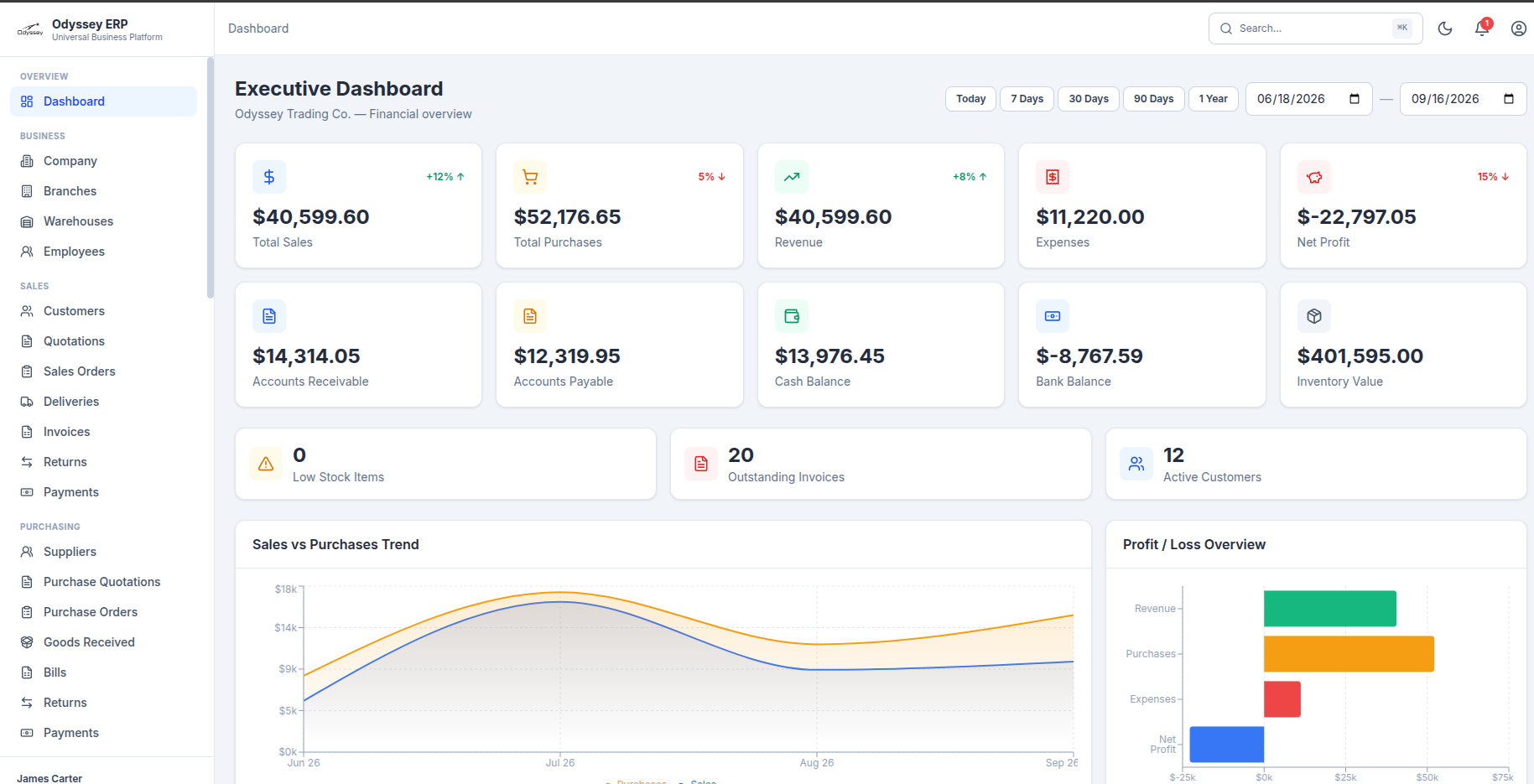Open Employees in the sidebar

tap(103, 252)
